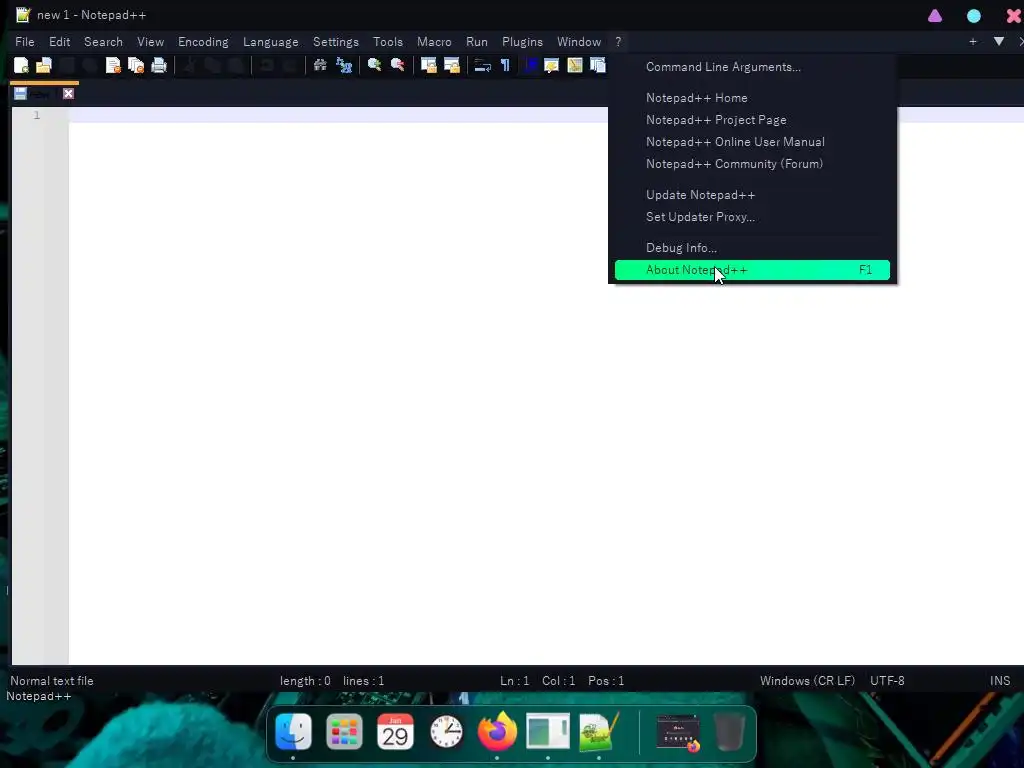This screenshot has height=768, width=1024.
Task: Toggle Word wrap toolbar icon
Action: (x=483, y=65)
